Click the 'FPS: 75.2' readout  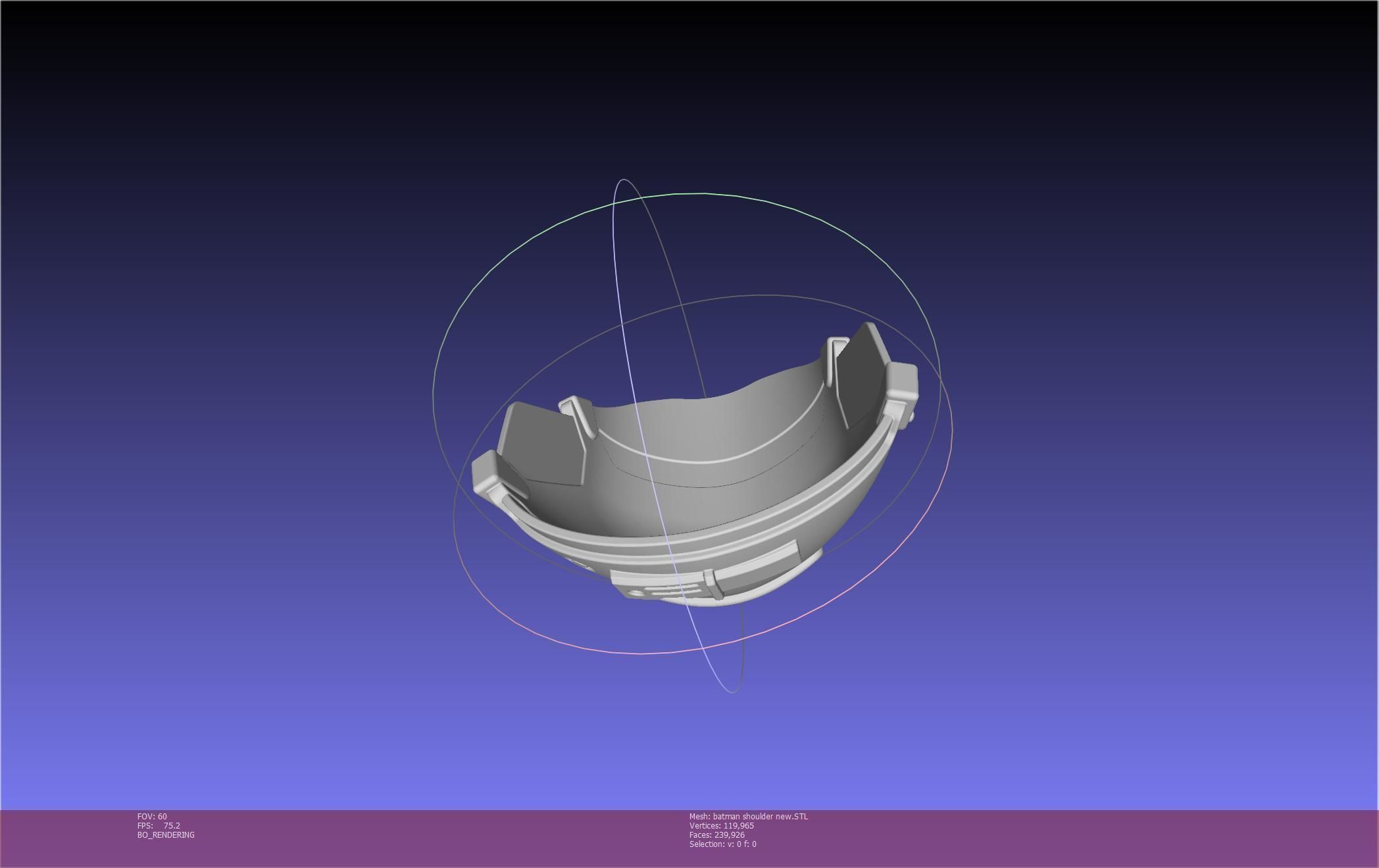click(159, 826)
